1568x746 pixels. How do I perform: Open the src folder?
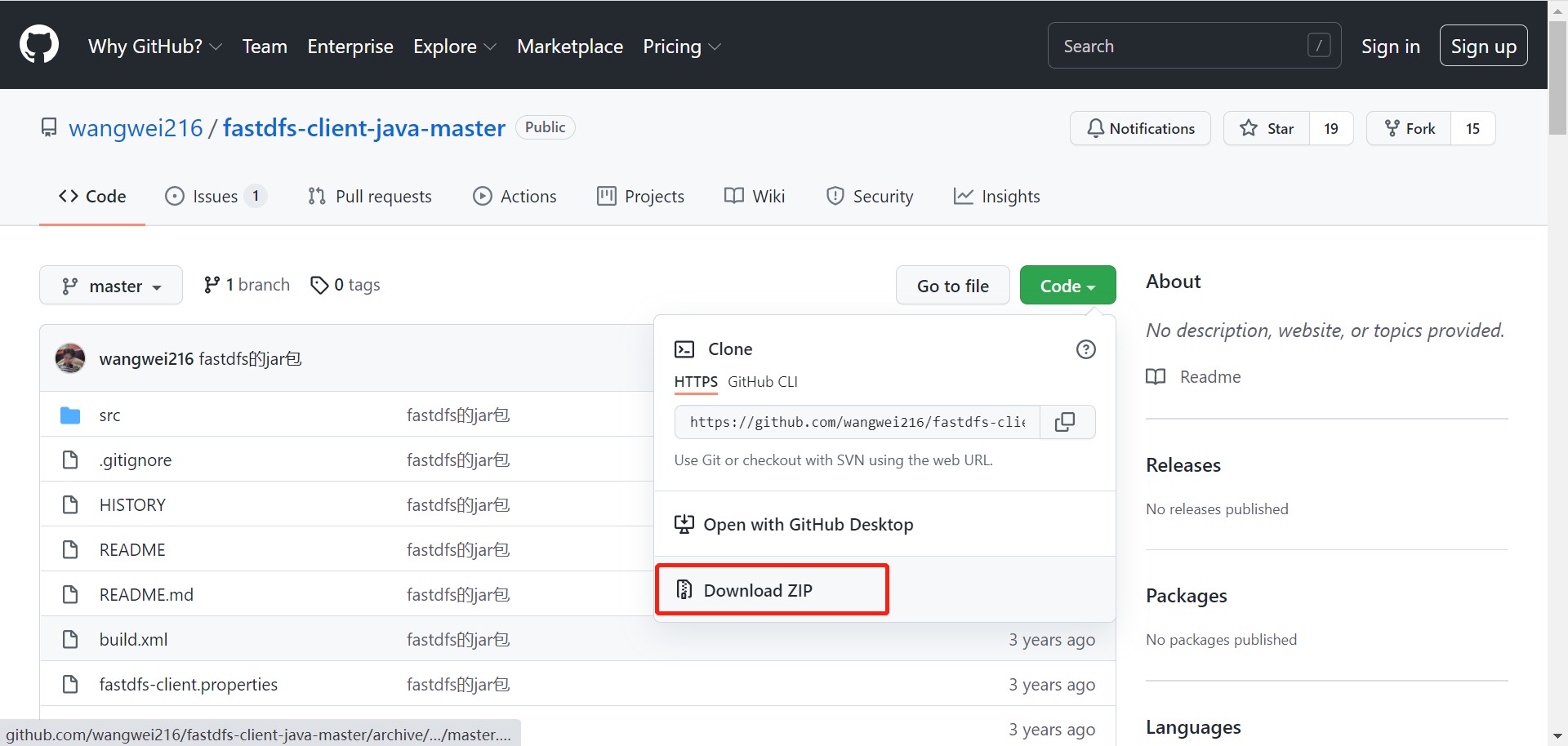109,415
